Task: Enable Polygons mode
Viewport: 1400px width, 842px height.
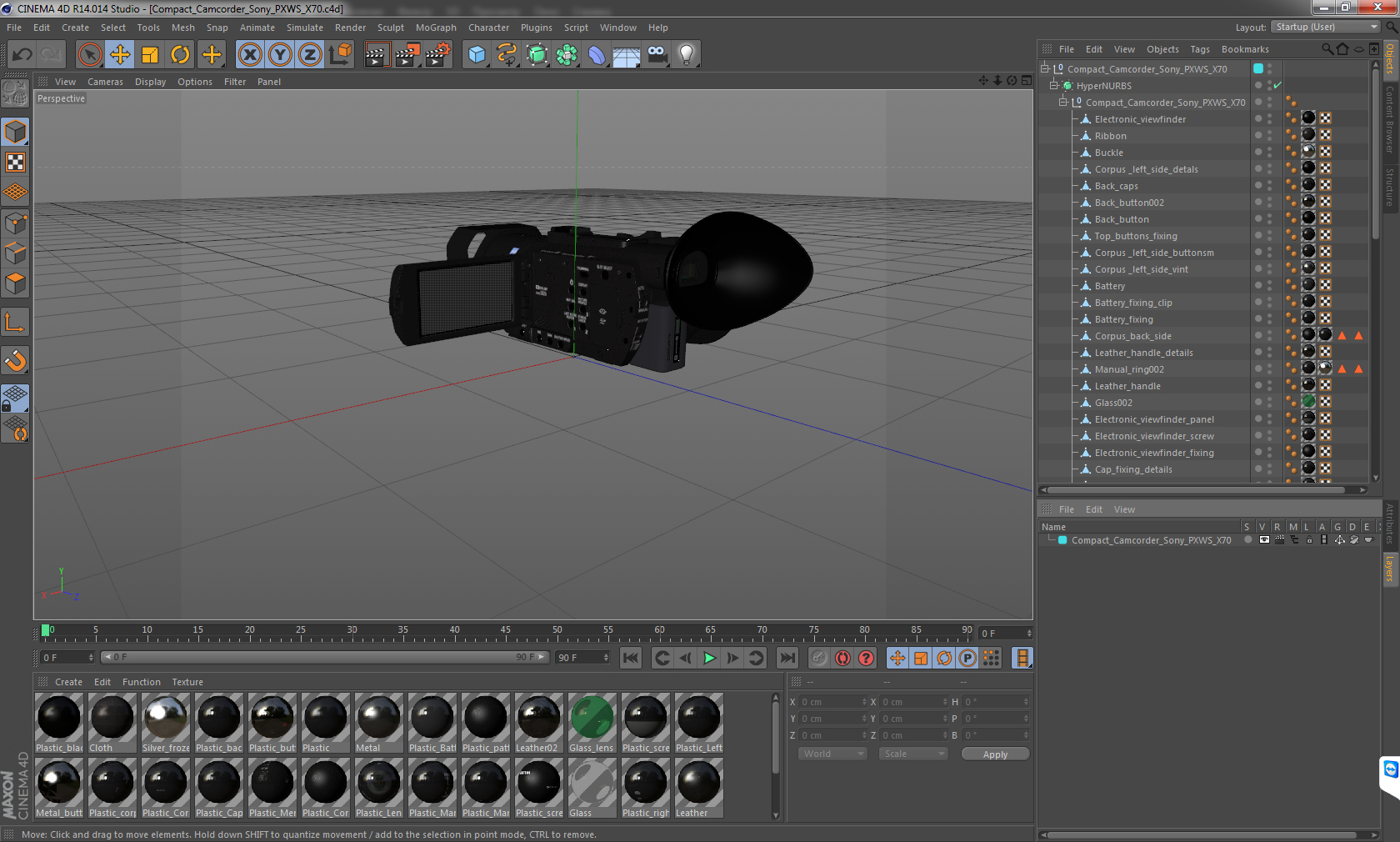Action: point(16,283)
